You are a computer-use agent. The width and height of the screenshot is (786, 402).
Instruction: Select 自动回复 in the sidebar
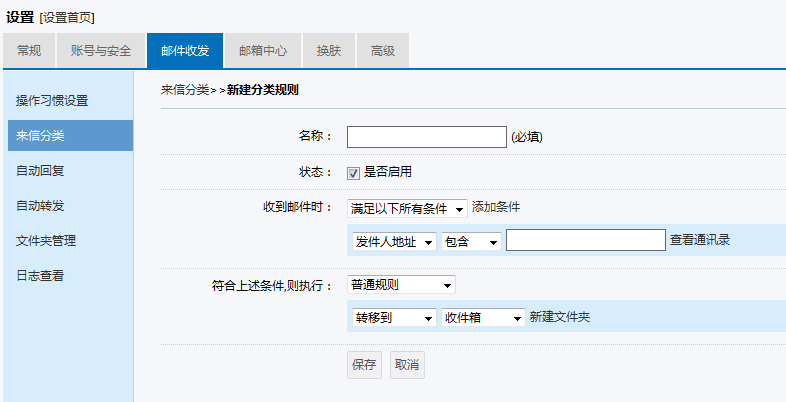70,170
